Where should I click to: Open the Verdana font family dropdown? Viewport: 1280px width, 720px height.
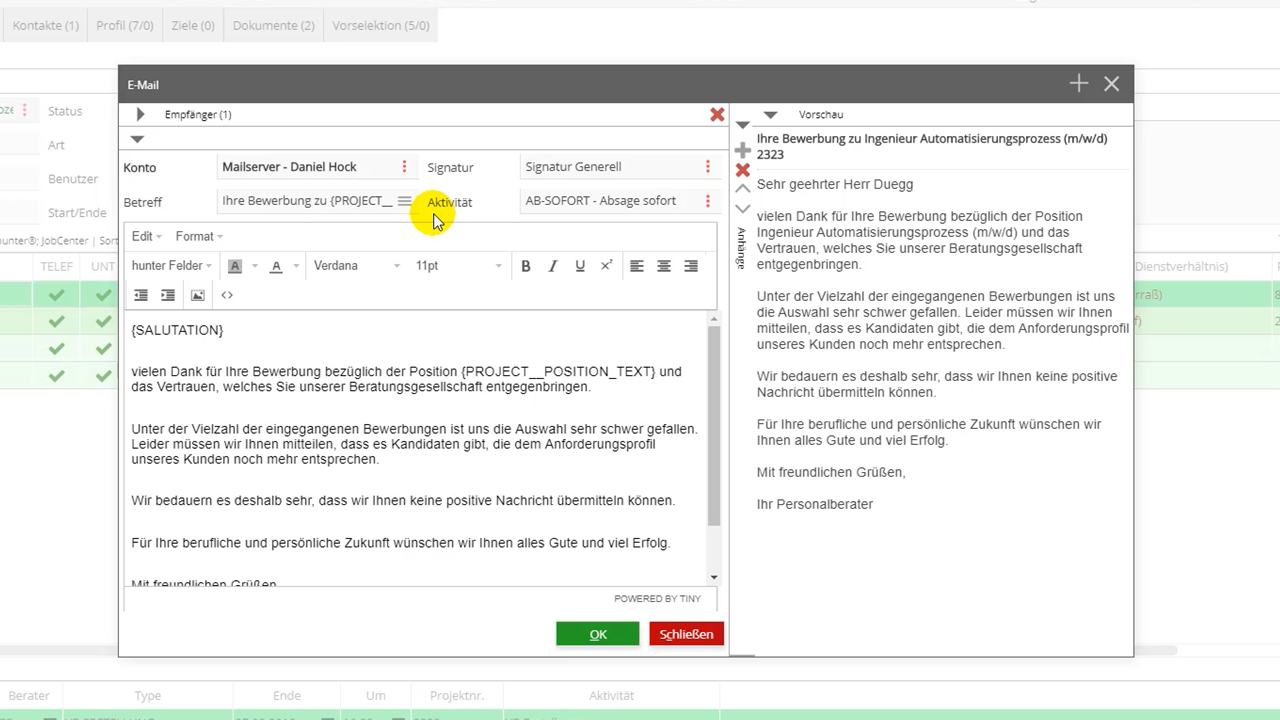point(357,266)
